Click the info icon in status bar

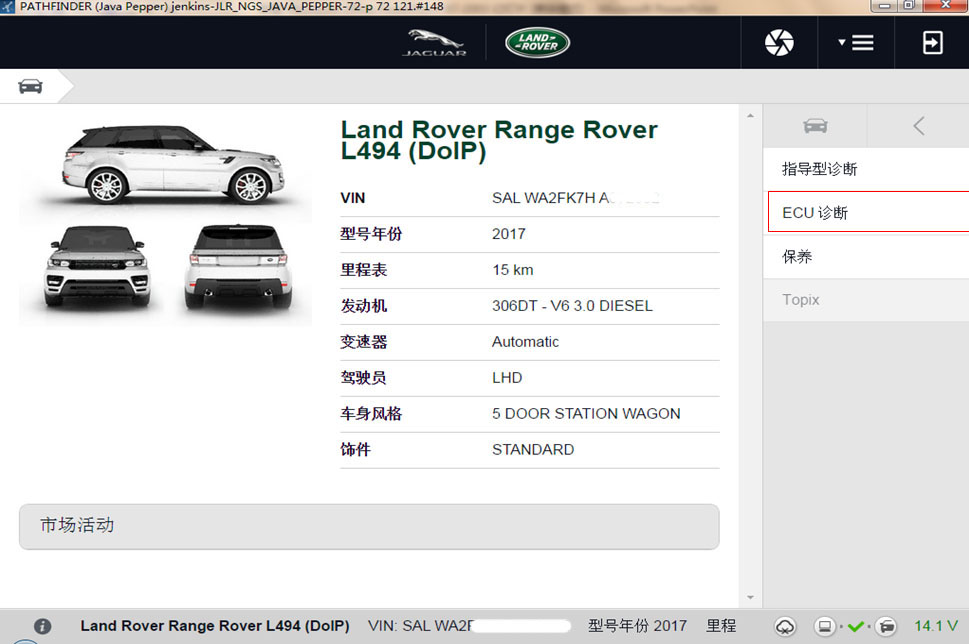(x=43, y=626)
